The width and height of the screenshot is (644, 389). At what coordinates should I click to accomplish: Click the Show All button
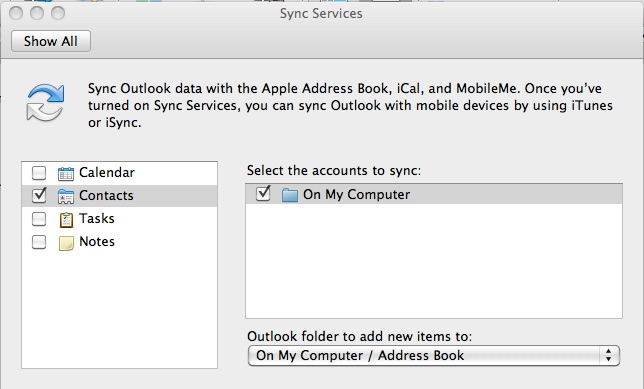coord(51,41)
